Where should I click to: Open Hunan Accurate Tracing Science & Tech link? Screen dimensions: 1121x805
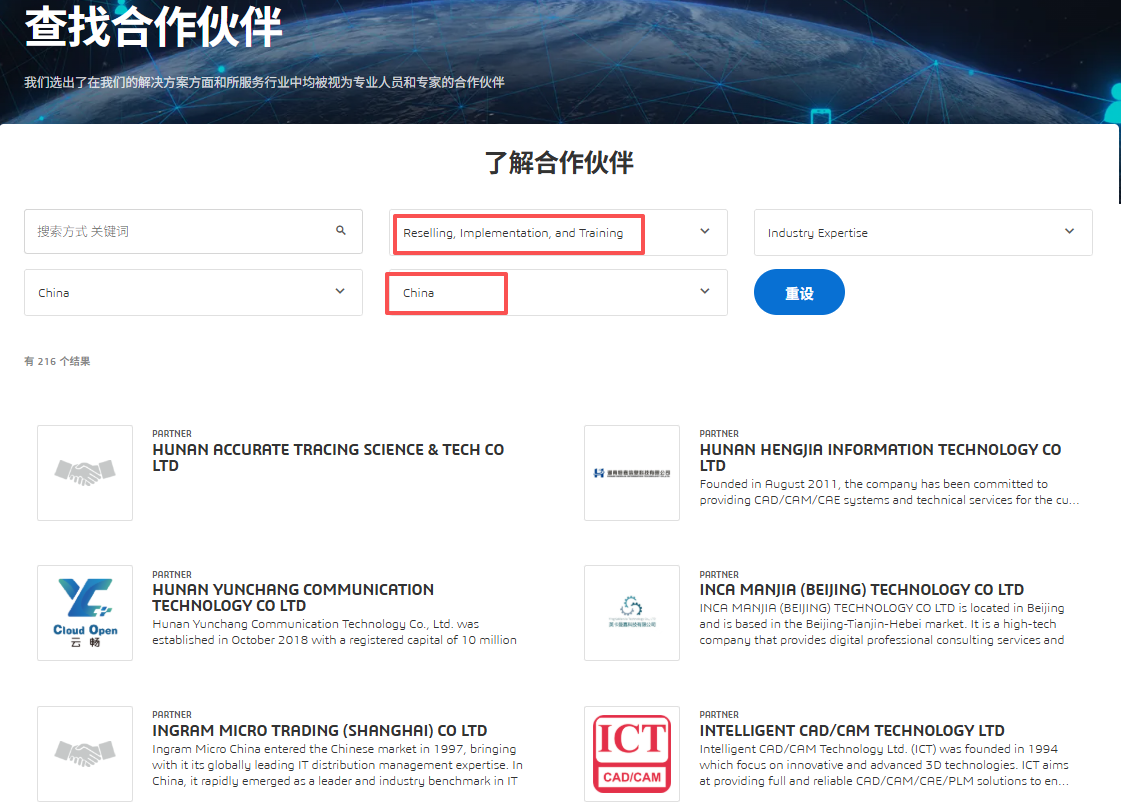(x=328, y=458)
